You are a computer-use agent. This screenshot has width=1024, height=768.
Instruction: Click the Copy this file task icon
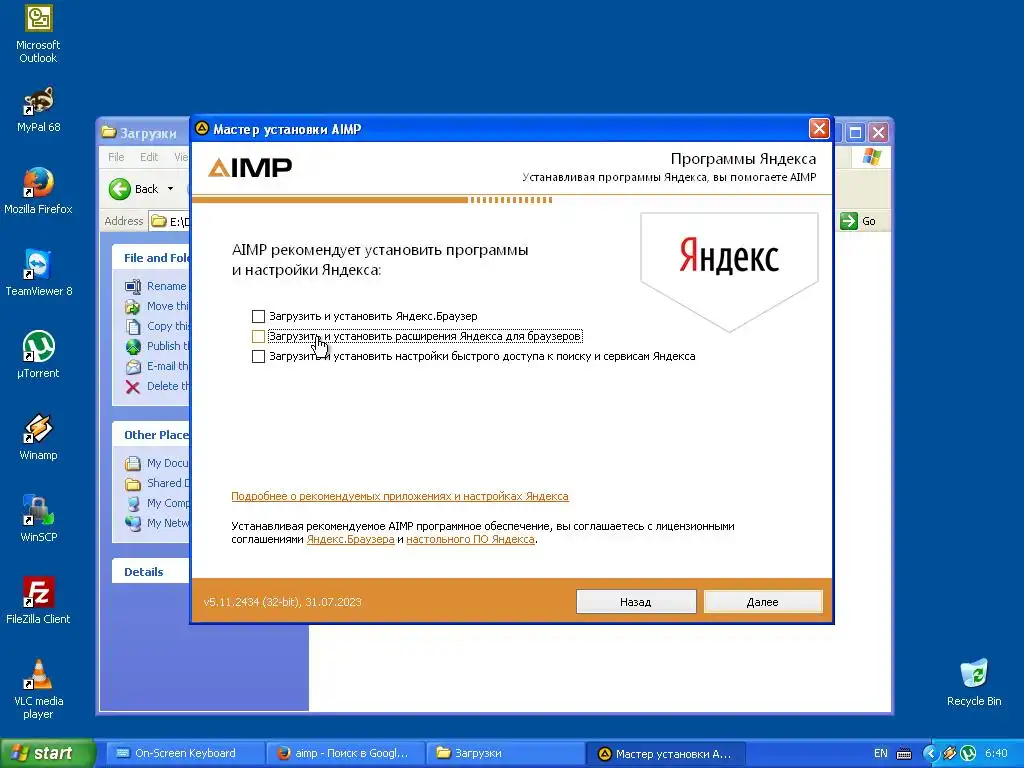[x=133, y=327]
